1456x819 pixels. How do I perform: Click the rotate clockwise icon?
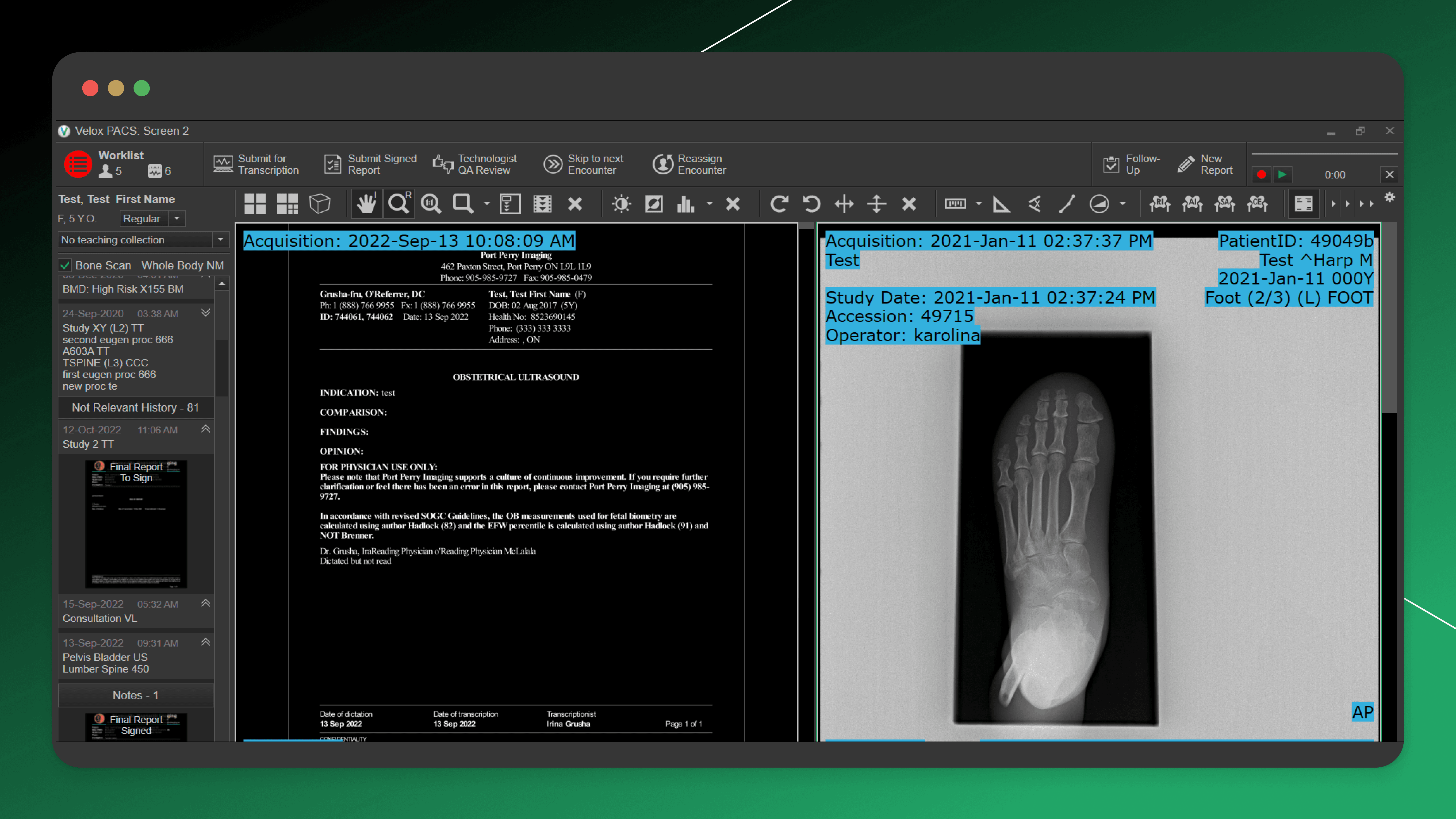point(779,204)
